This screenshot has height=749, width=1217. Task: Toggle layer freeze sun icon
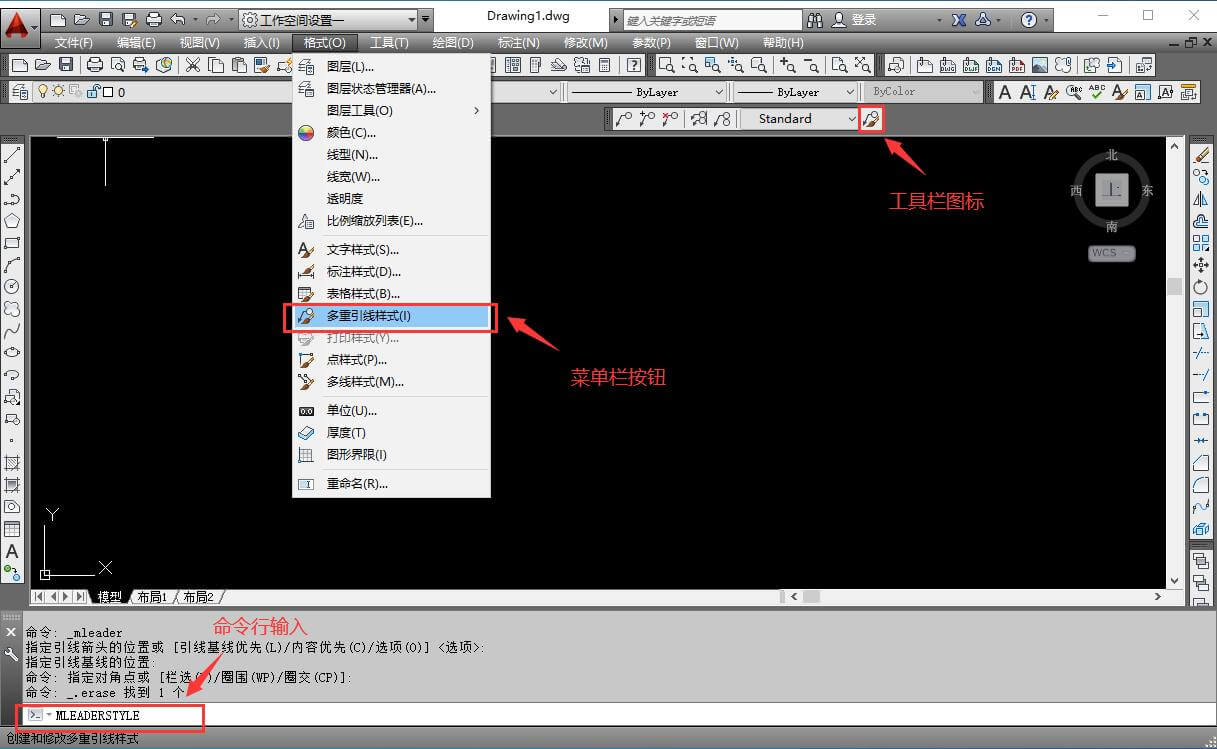pos(59,92)
